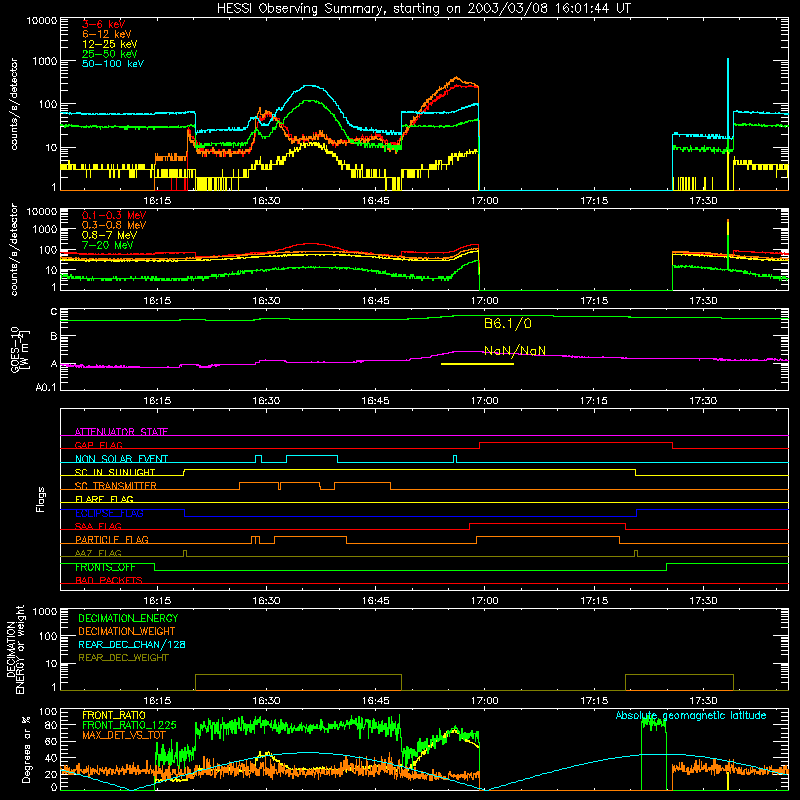Select the 3-6 keV legend label

[x=104, y=24]
